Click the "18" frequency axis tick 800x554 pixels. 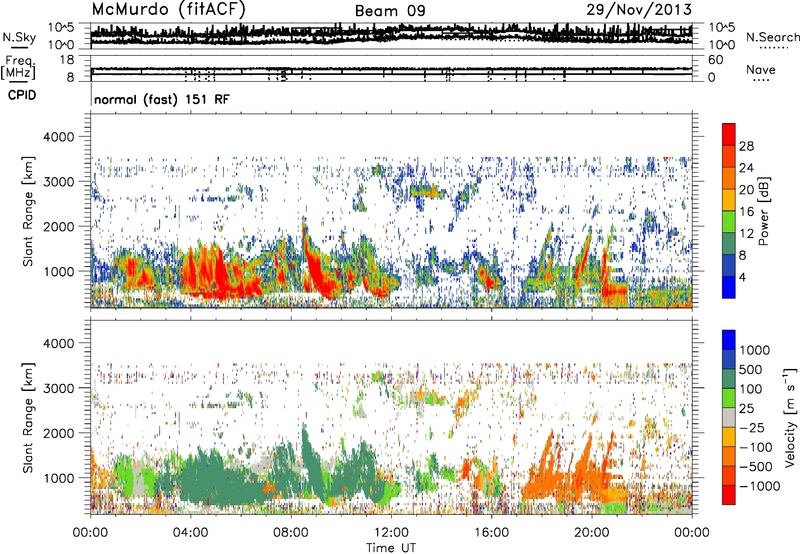[66, 60]
